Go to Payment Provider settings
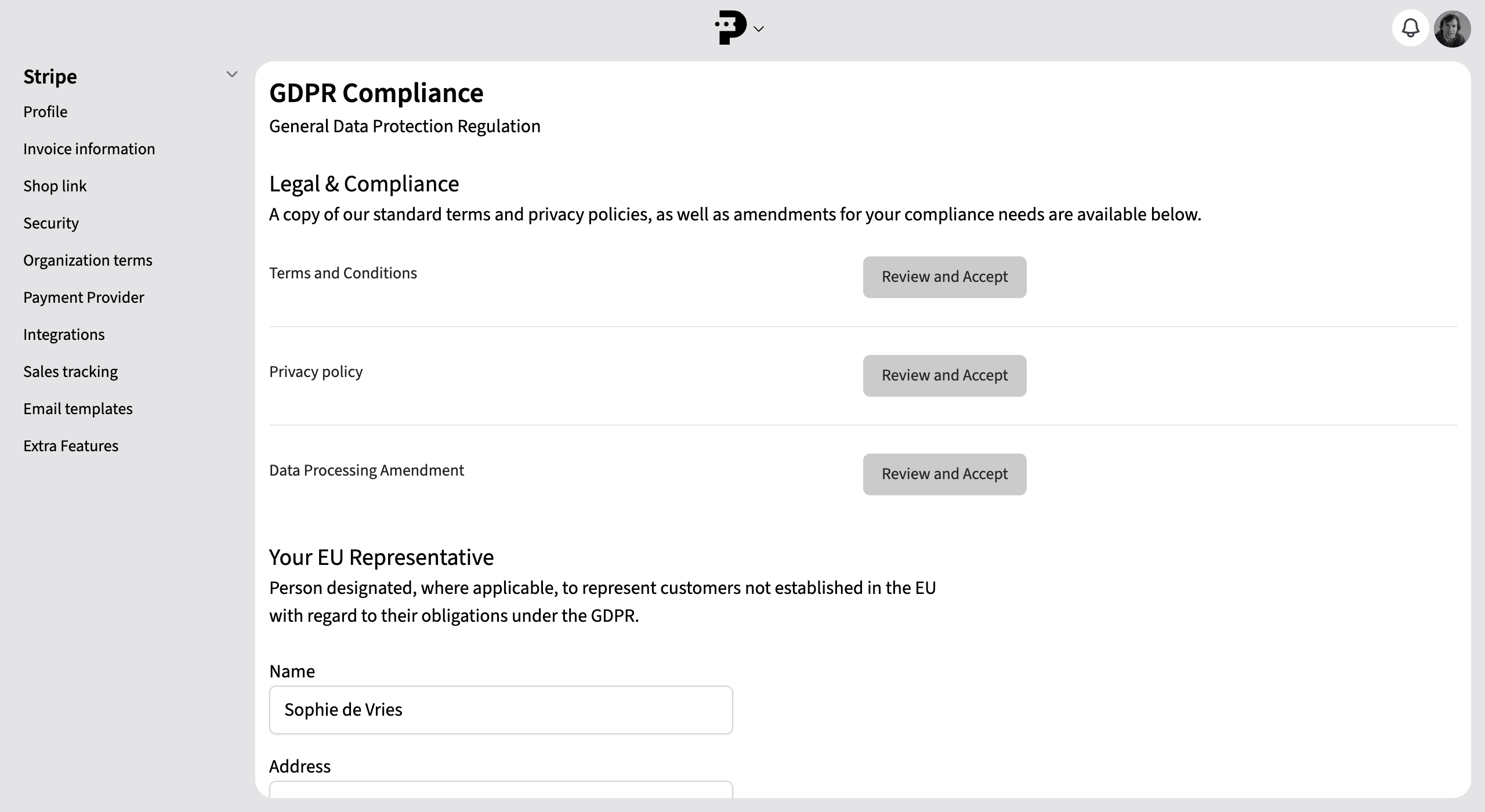Screen dimensions: 1485x812 point(84,298)
